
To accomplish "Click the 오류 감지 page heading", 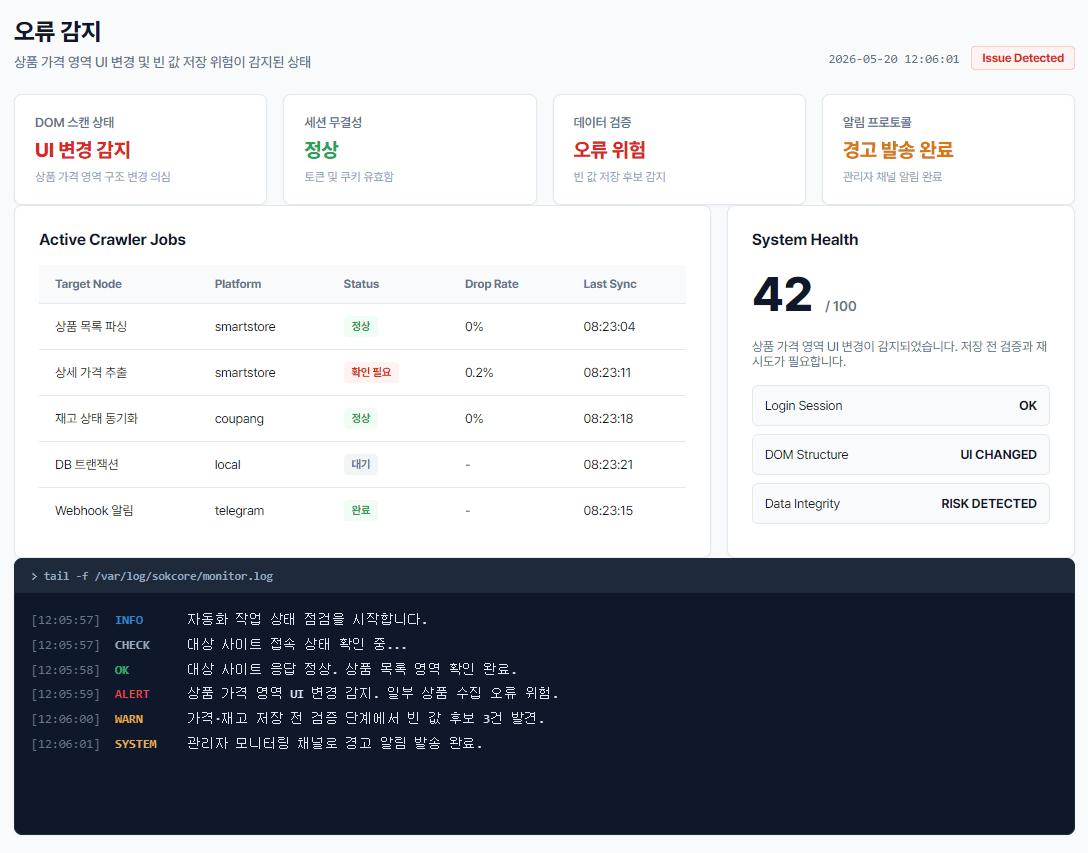I will [x=58, y=31].
